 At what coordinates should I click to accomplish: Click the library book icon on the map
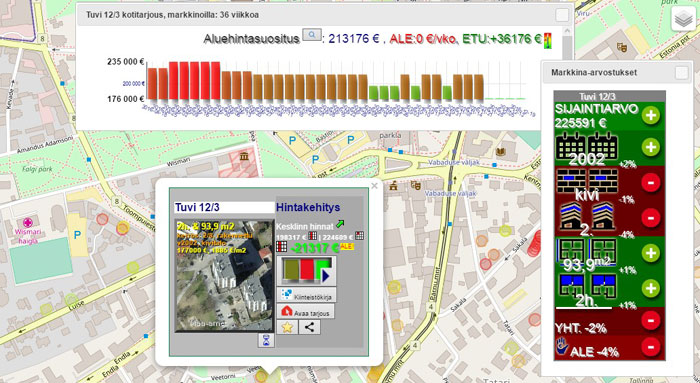500,152
